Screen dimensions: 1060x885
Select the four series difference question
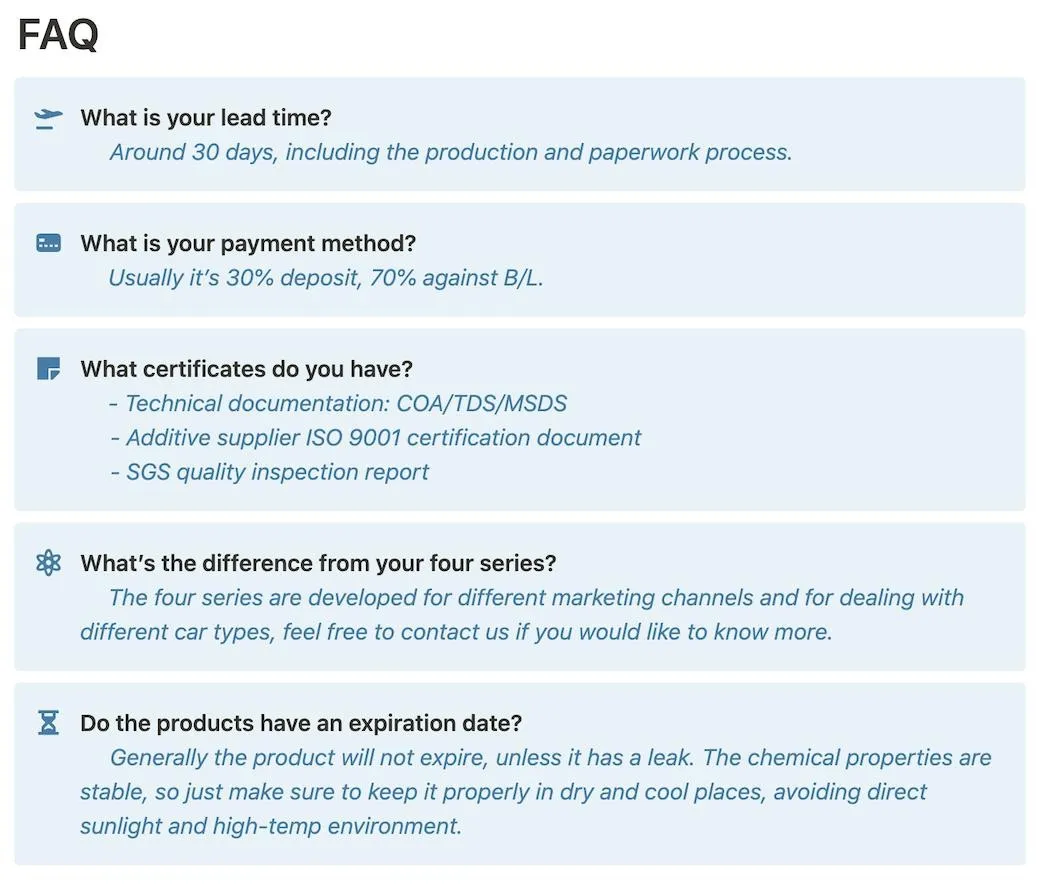pyautogui.click(x=318, y=563)
